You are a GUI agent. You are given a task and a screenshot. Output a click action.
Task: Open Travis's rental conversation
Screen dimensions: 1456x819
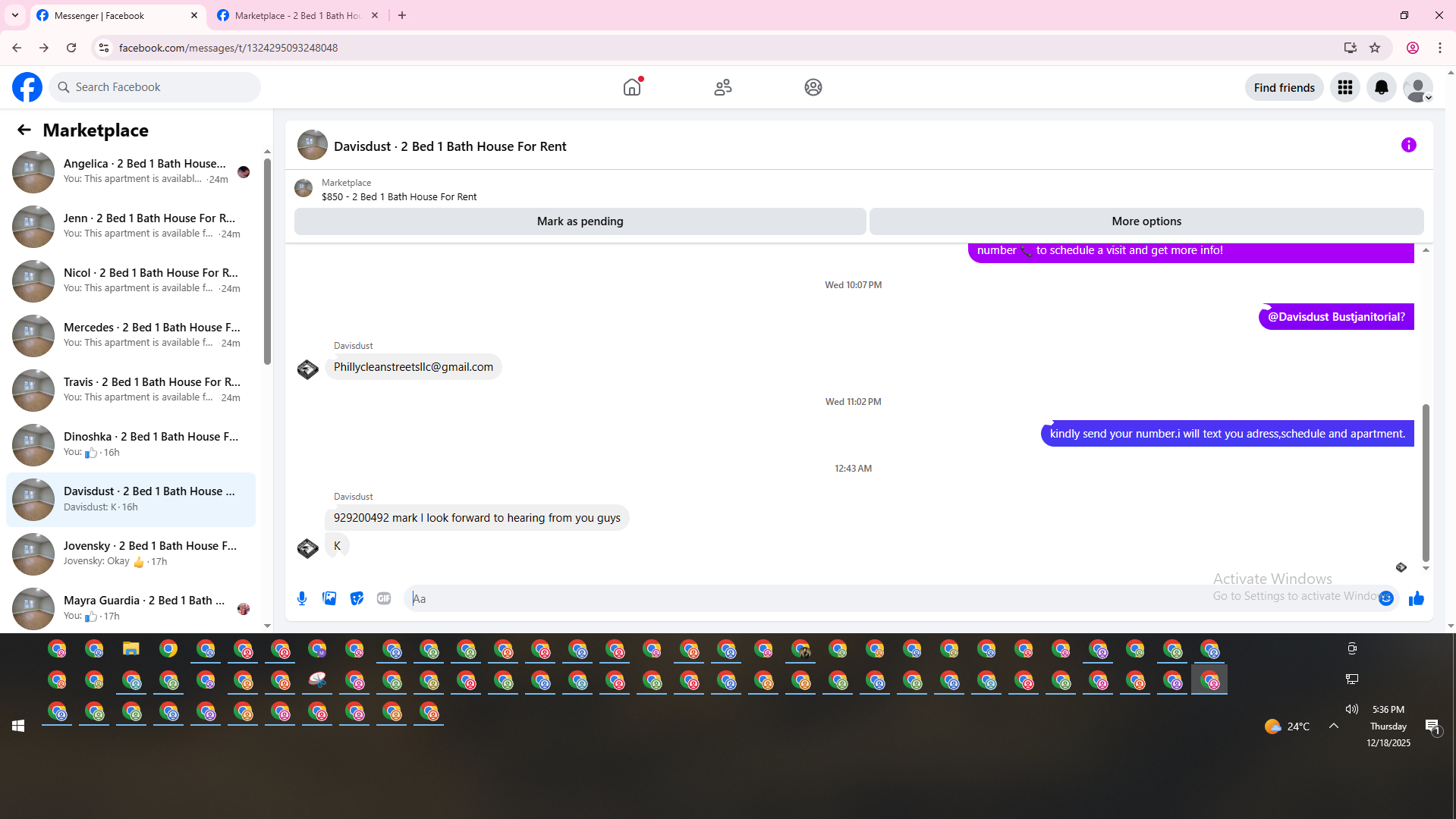pyautogui.click(x=131, y=391)
